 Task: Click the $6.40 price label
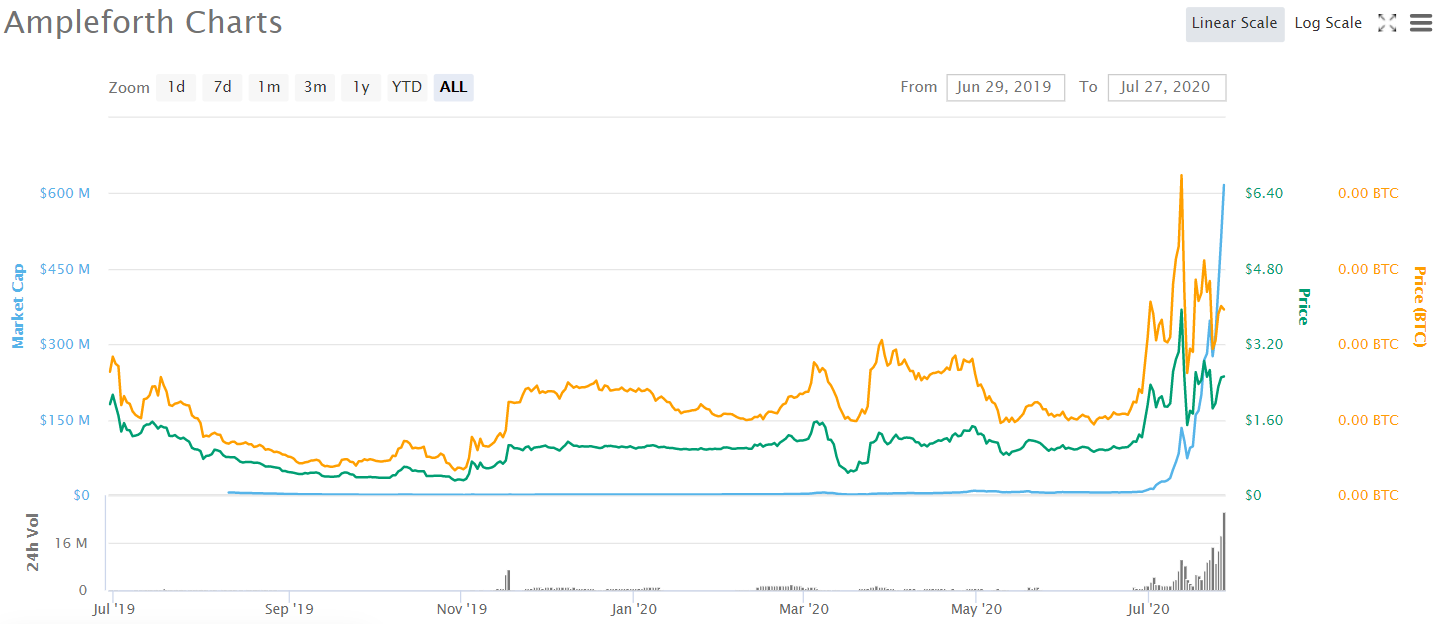click(x=1264, y=193)
